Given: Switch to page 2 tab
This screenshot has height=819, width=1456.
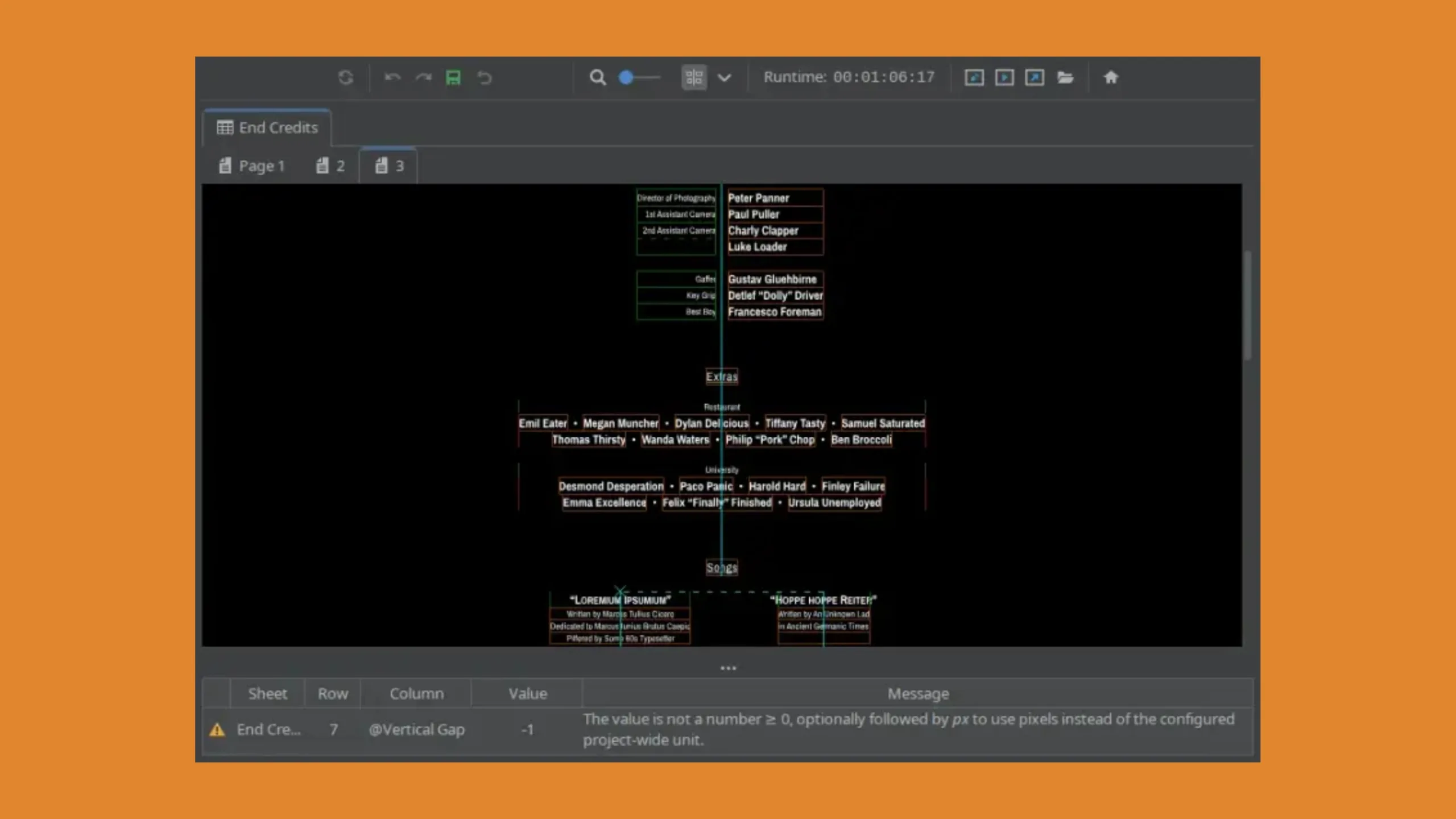Looking at the screenshot, I should [x=330, y=166].
